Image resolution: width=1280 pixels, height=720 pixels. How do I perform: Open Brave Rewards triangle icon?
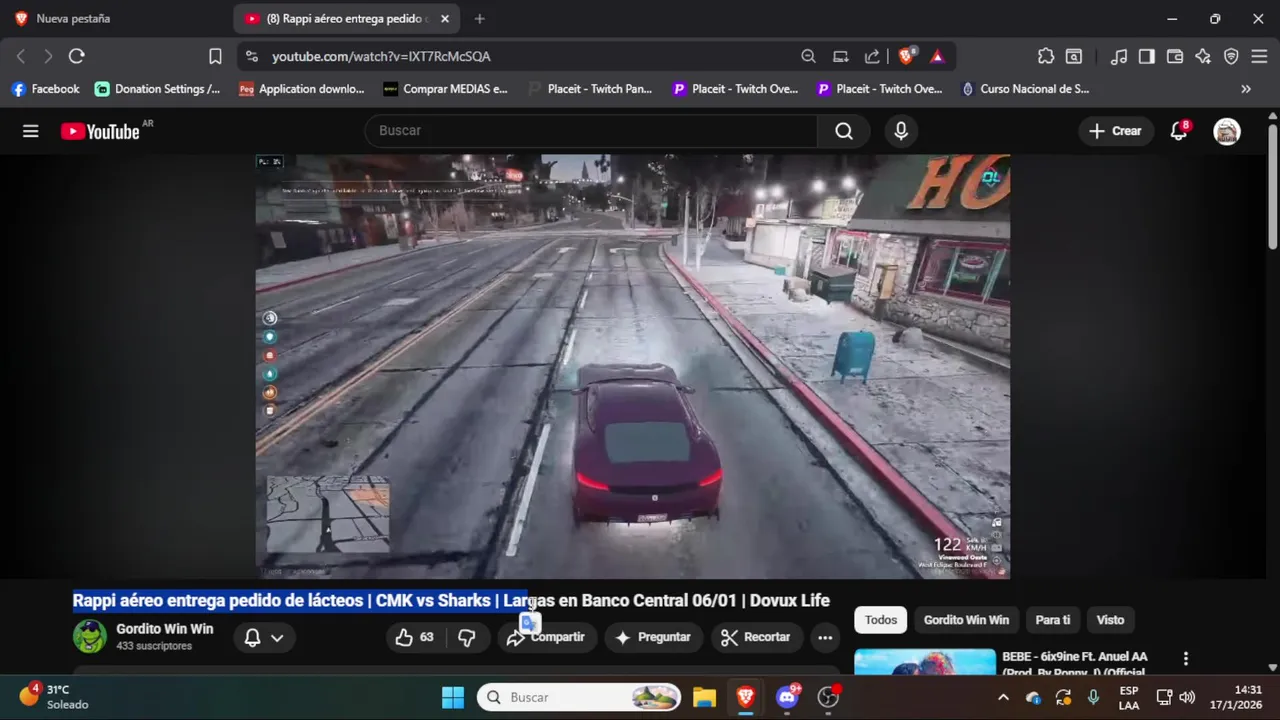click(x=937, y=57)
